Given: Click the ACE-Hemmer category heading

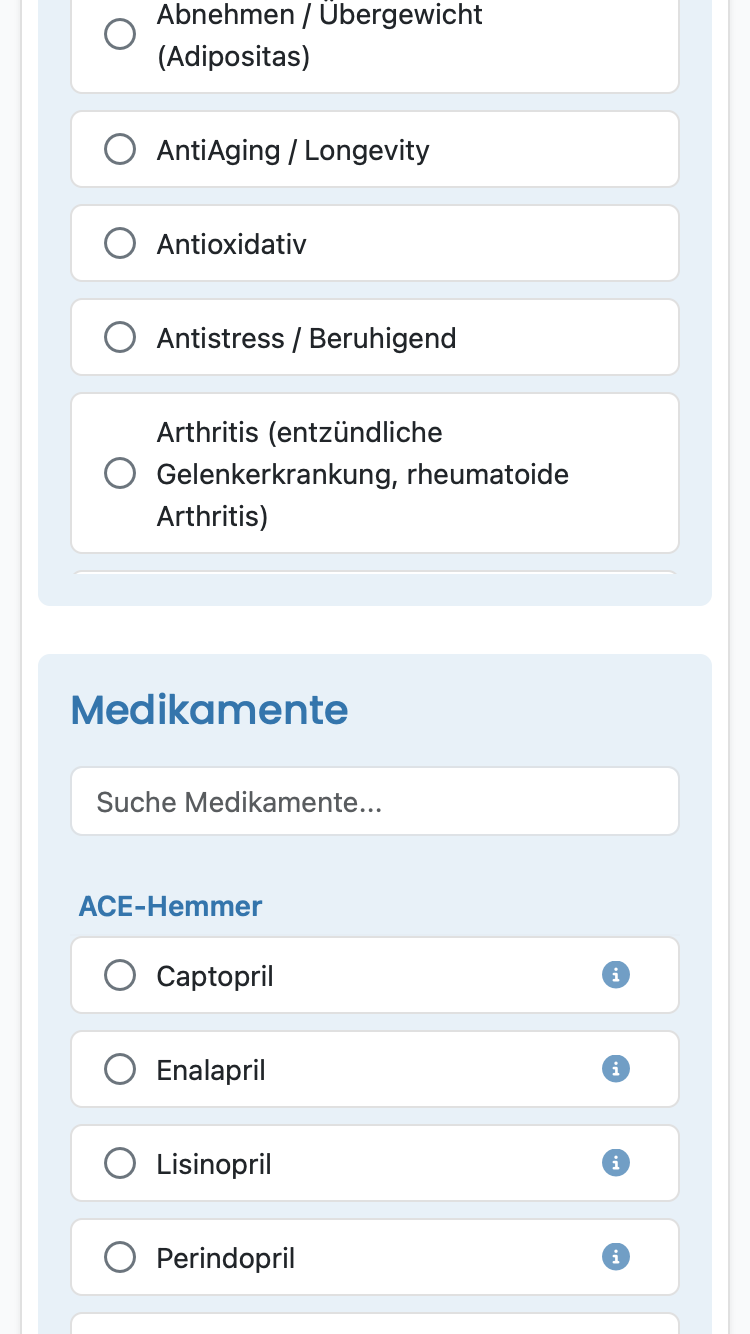Looking at the screenshot, I should [x=171, y=906].
